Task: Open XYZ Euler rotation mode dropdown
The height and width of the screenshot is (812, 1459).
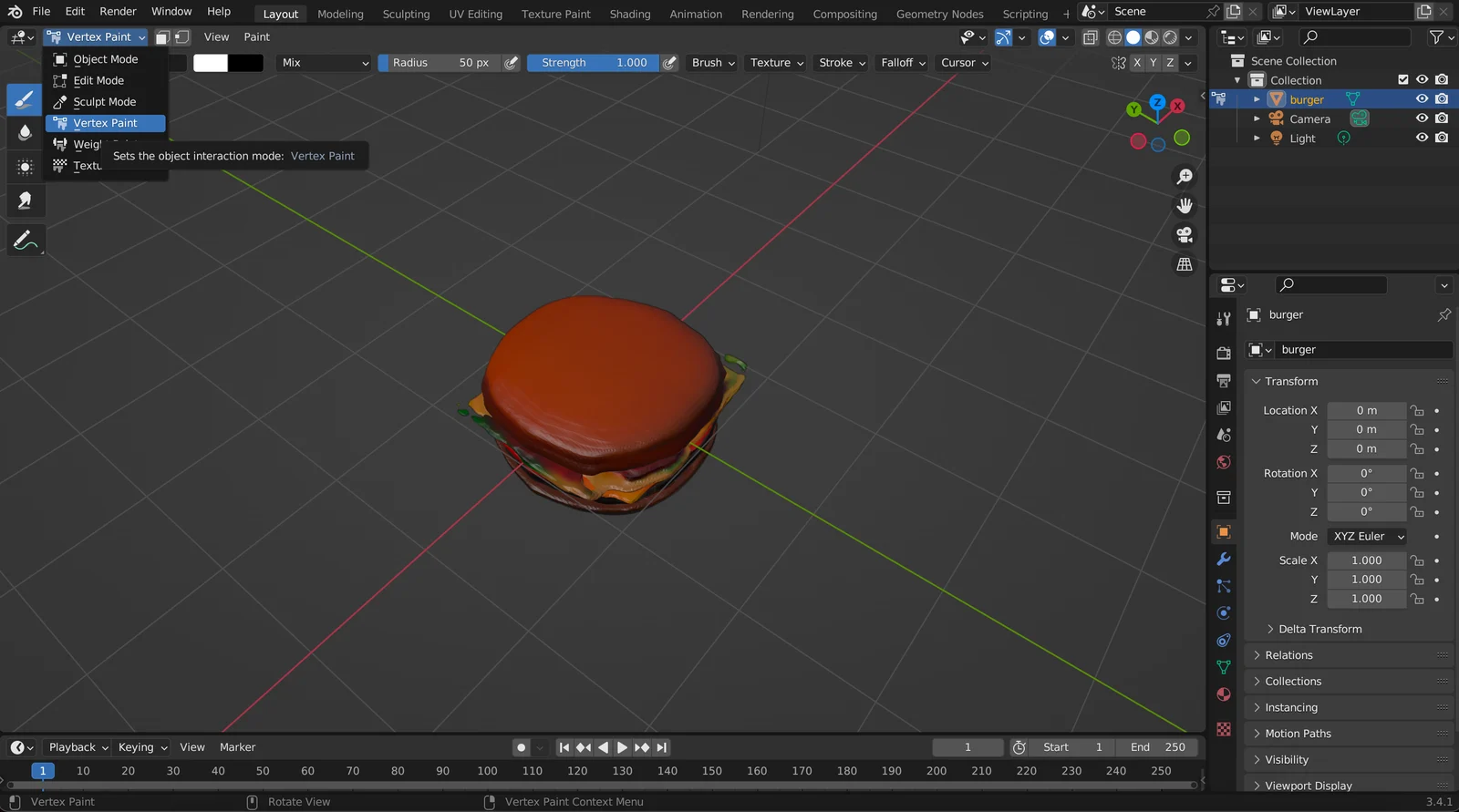Action: click(1367, 537)
